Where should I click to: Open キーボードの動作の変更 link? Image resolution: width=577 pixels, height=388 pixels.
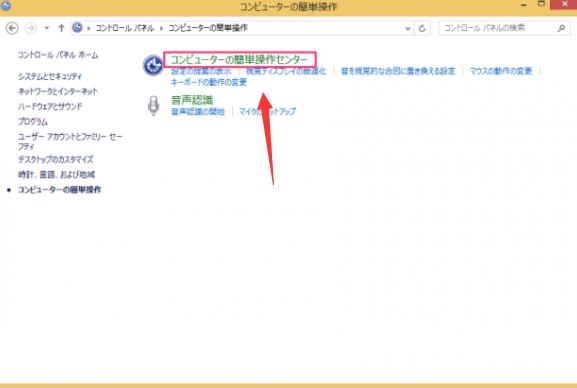(209, 82)
